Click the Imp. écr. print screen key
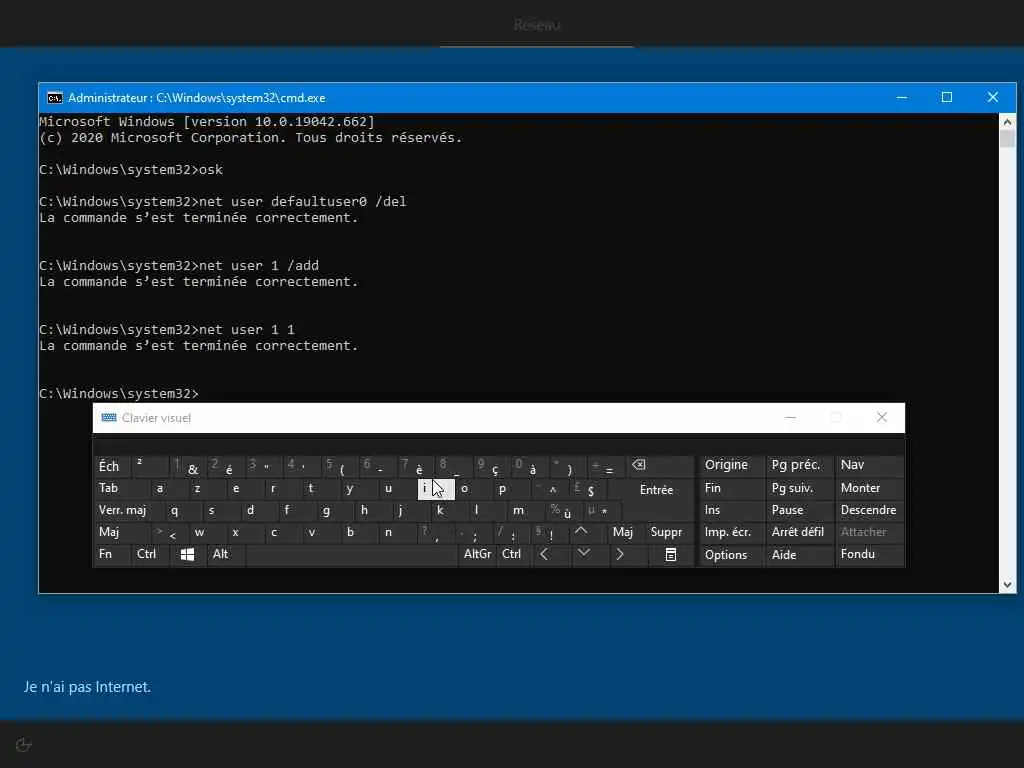The image size is (1024, 768). tap(730, 532)
